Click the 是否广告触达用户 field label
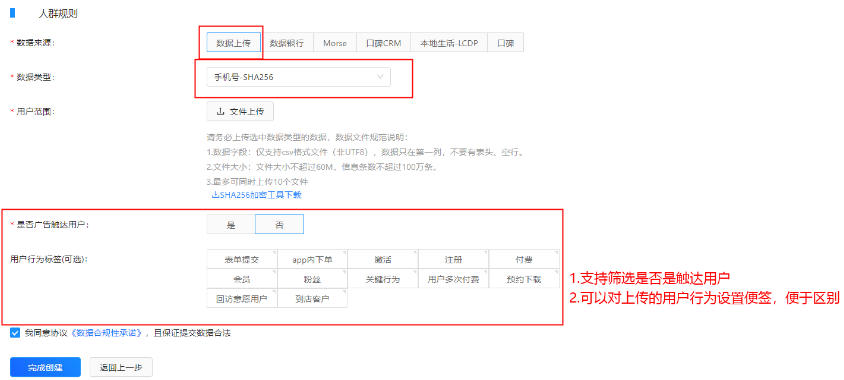The height and width of the screenshot is (380, 844). click(52, 225)
